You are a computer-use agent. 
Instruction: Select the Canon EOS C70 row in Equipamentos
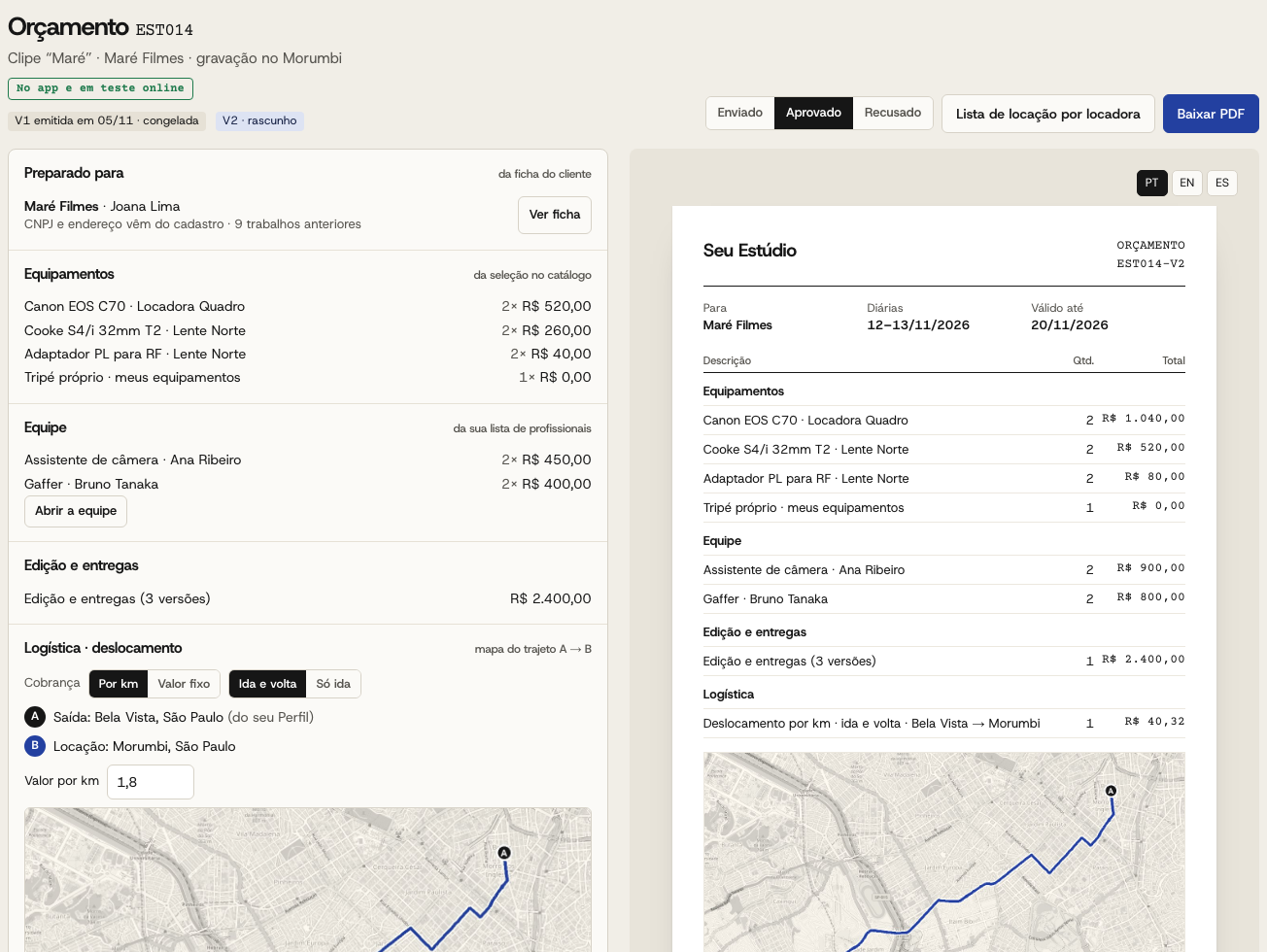click(308, 306)
